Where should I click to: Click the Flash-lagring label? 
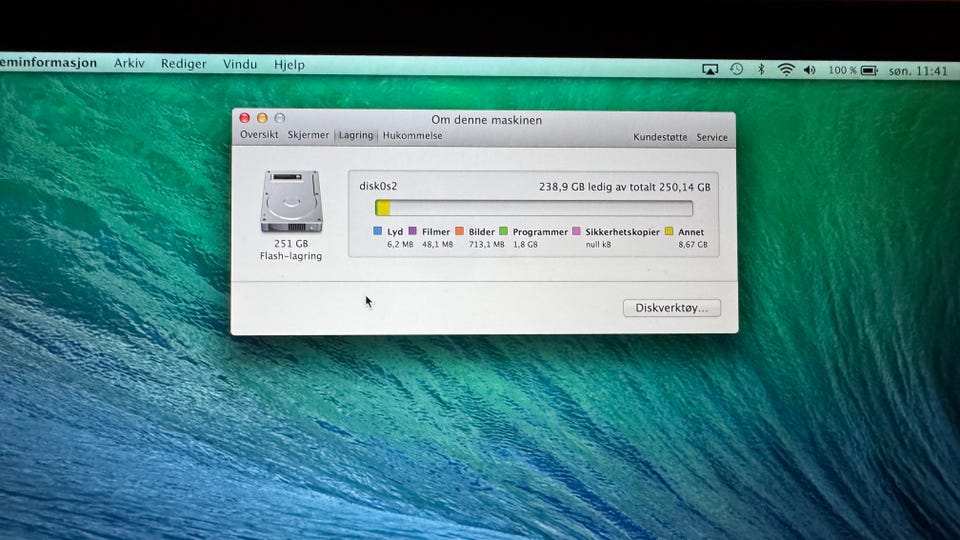(x=291, y=256)
